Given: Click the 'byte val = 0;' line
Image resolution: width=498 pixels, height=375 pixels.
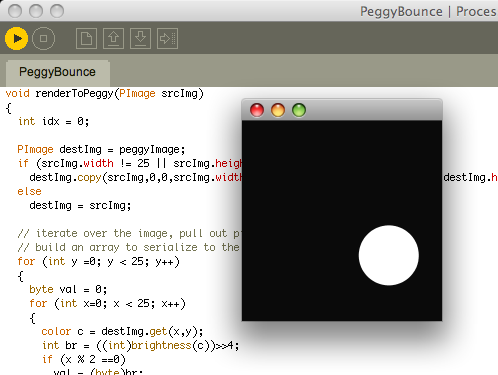Looking at the screenshot, I should (x=68, y=290).
